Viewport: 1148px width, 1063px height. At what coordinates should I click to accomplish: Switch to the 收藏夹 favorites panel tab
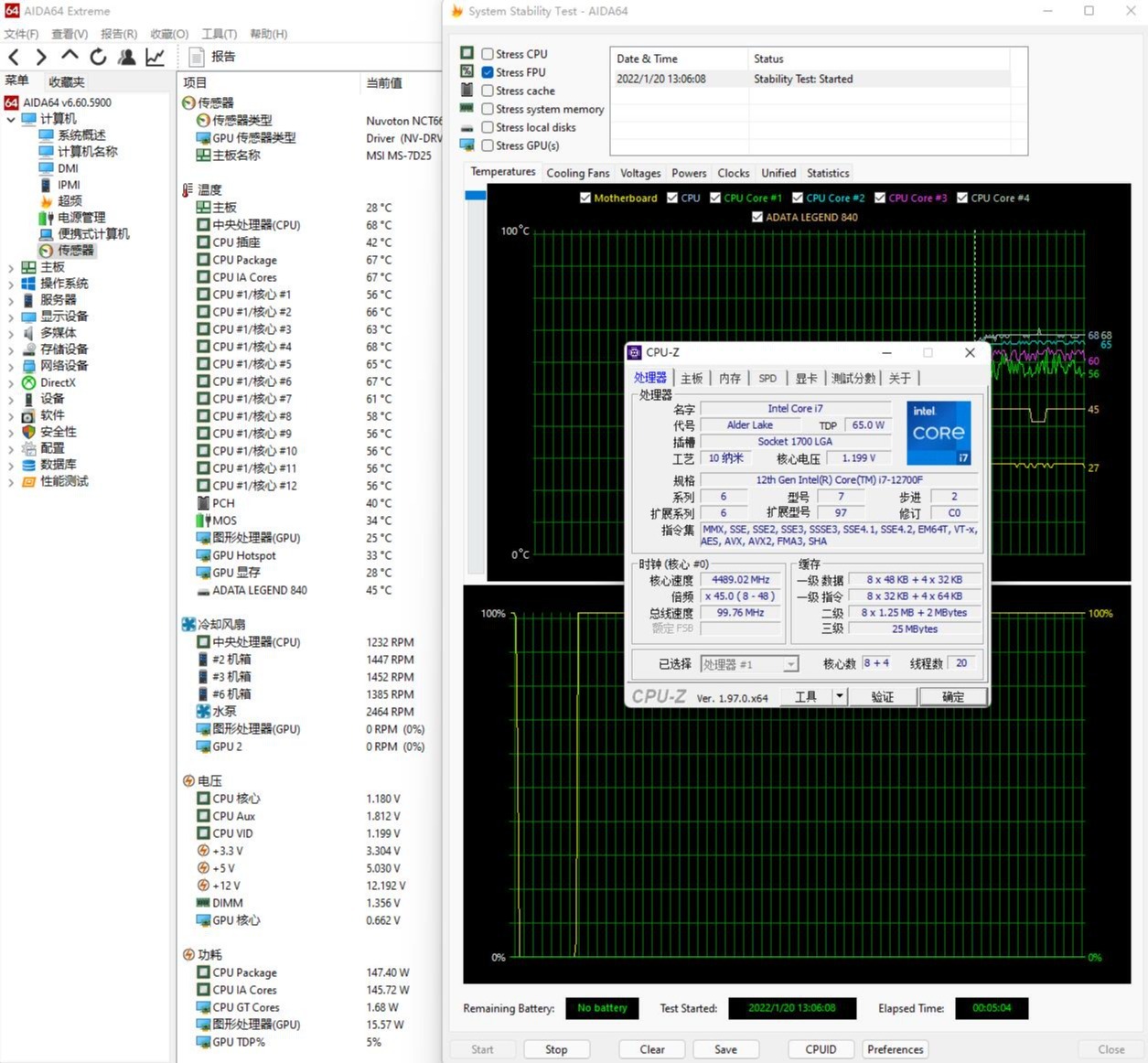[x=67, y=81]
